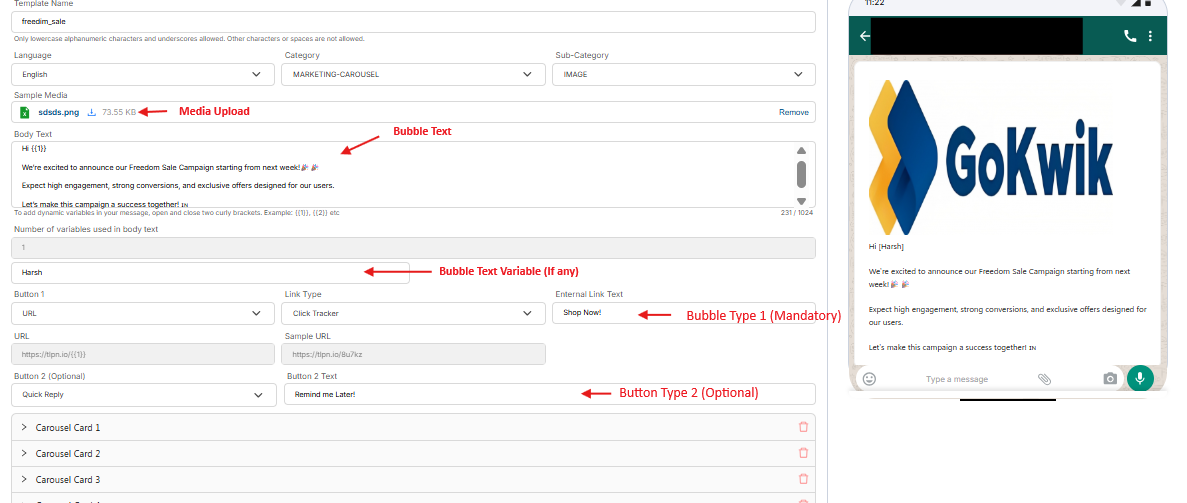Tap the green microphone button
The height and width of the screenshot is (503, 1187).
[x=1140, y=378]
